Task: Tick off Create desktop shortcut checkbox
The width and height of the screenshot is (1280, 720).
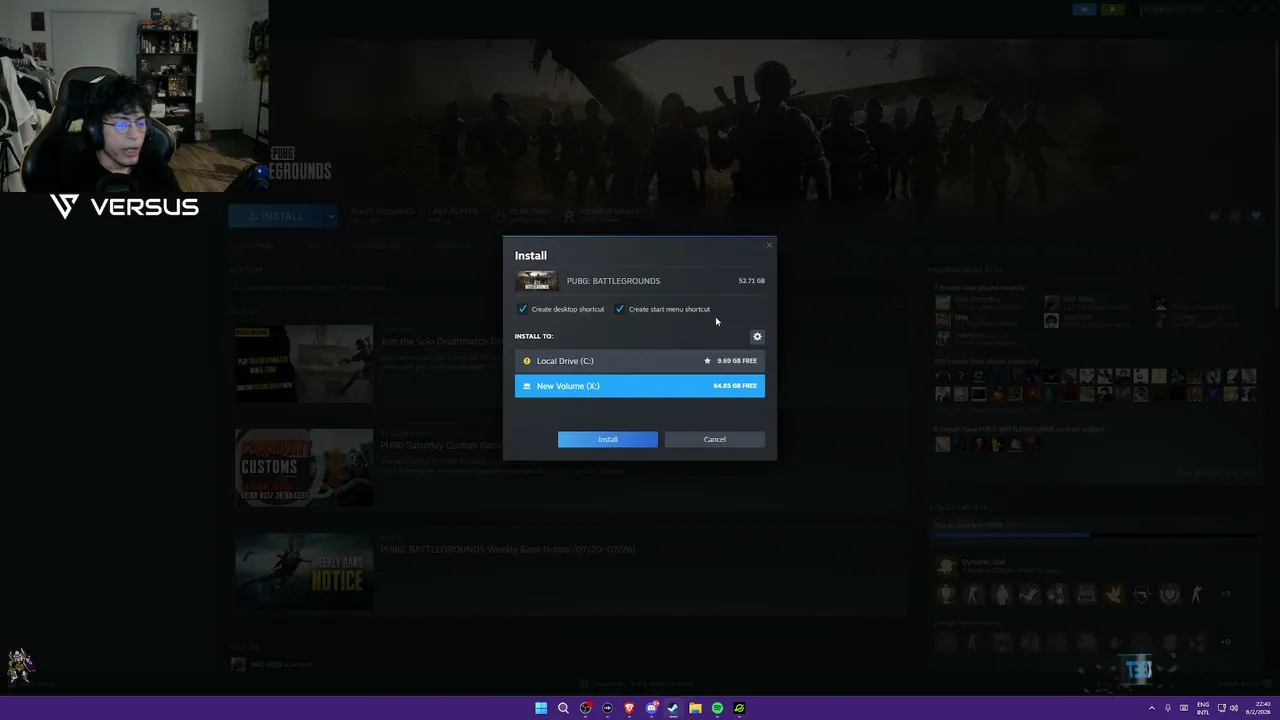Action: tap(523, 309)
